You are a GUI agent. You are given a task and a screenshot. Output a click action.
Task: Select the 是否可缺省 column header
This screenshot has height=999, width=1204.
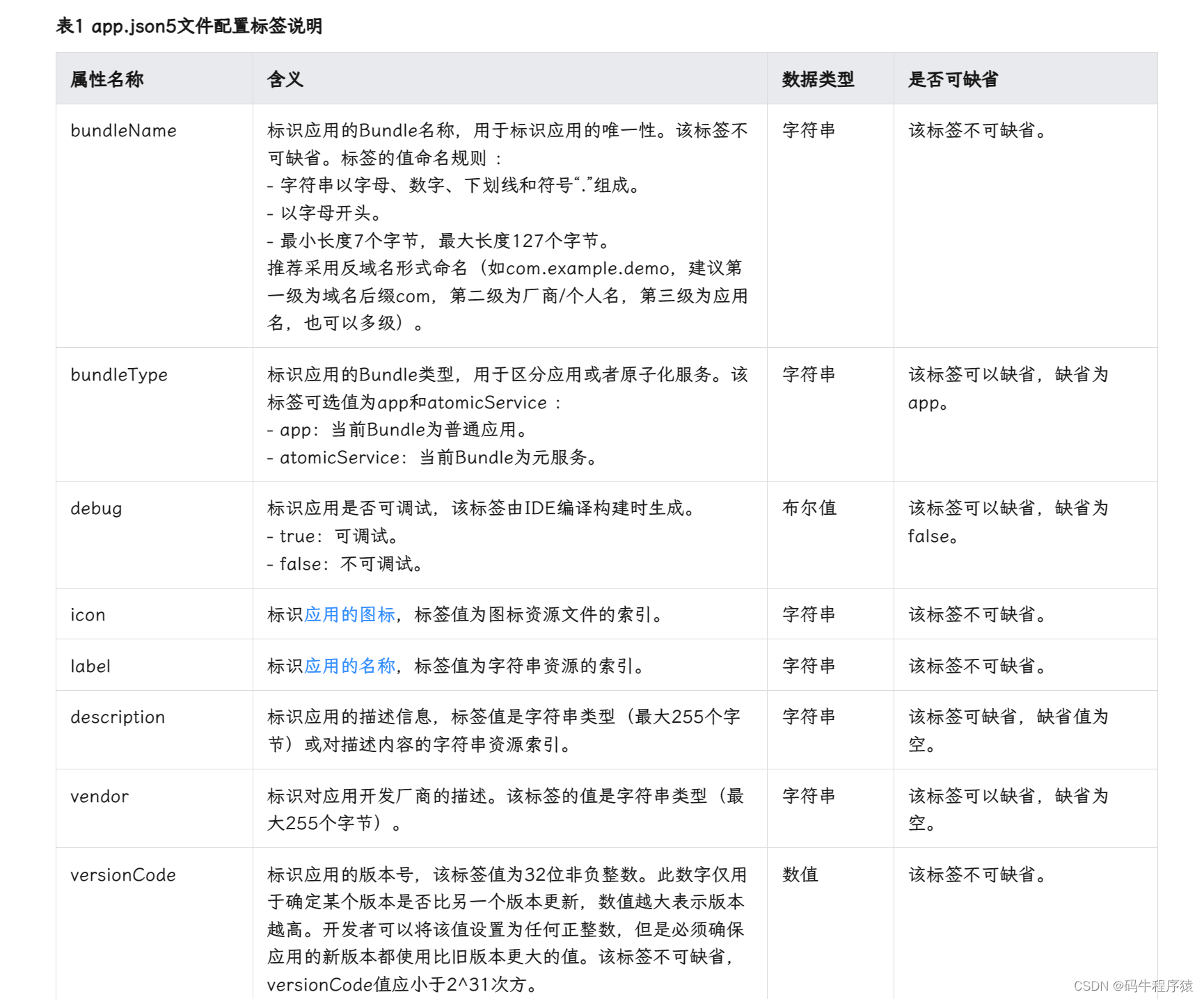tap(953, 79)
